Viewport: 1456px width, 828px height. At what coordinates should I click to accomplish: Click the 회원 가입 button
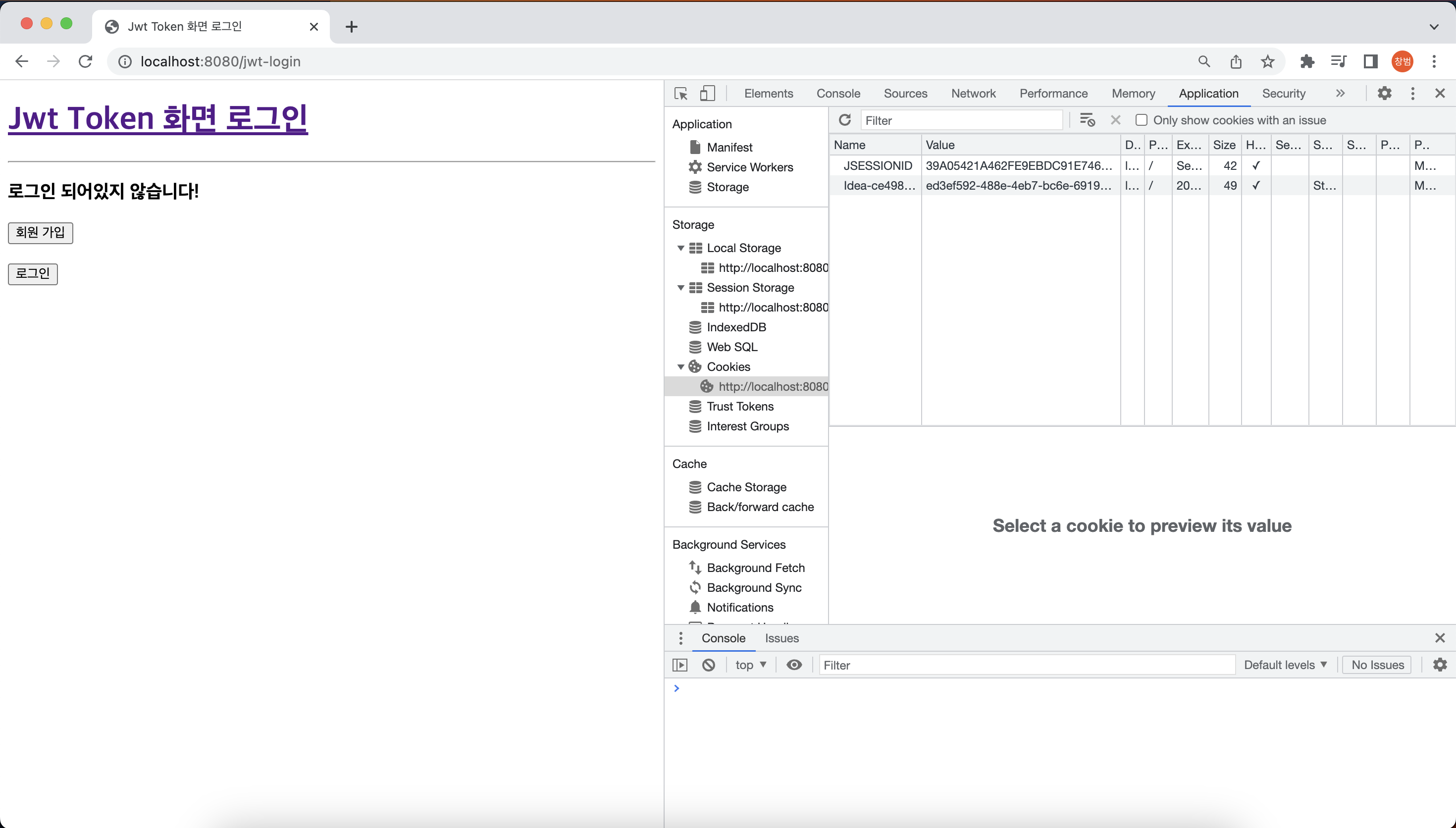41,233
